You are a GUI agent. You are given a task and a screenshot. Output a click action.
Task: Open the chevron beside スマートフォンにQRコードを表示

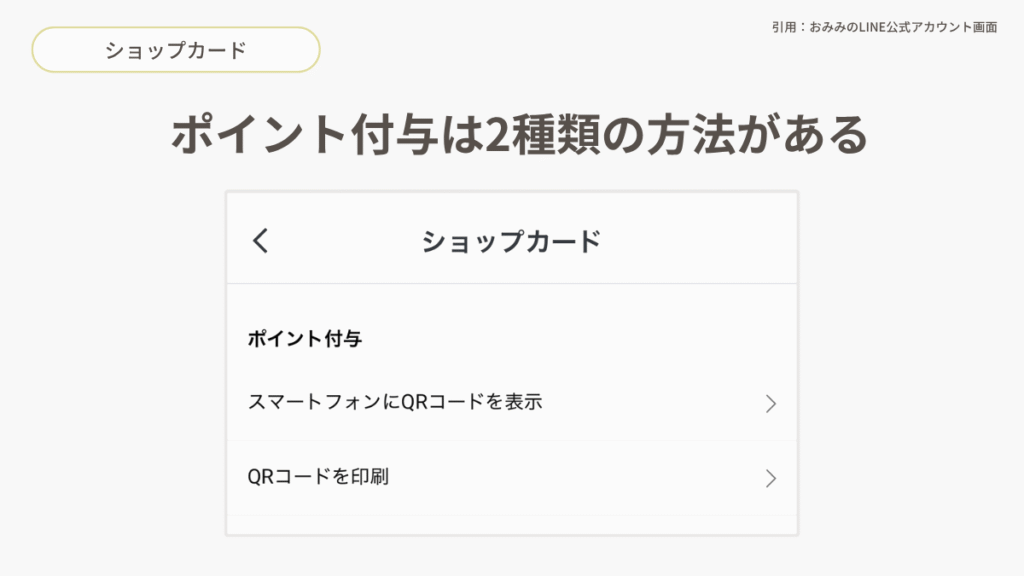(x=770, y=404)
